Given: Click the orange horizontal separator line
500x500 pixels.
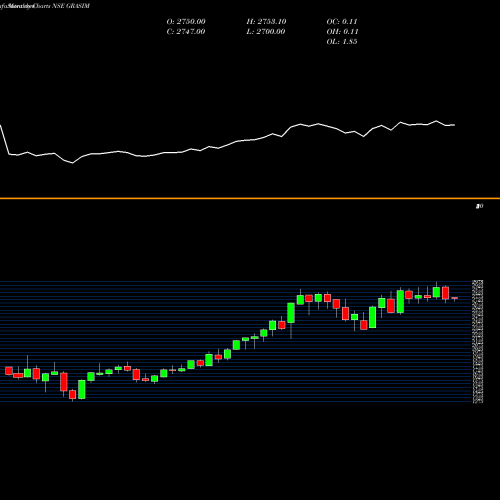Looking at the screenshot, I should click(250, 198).
